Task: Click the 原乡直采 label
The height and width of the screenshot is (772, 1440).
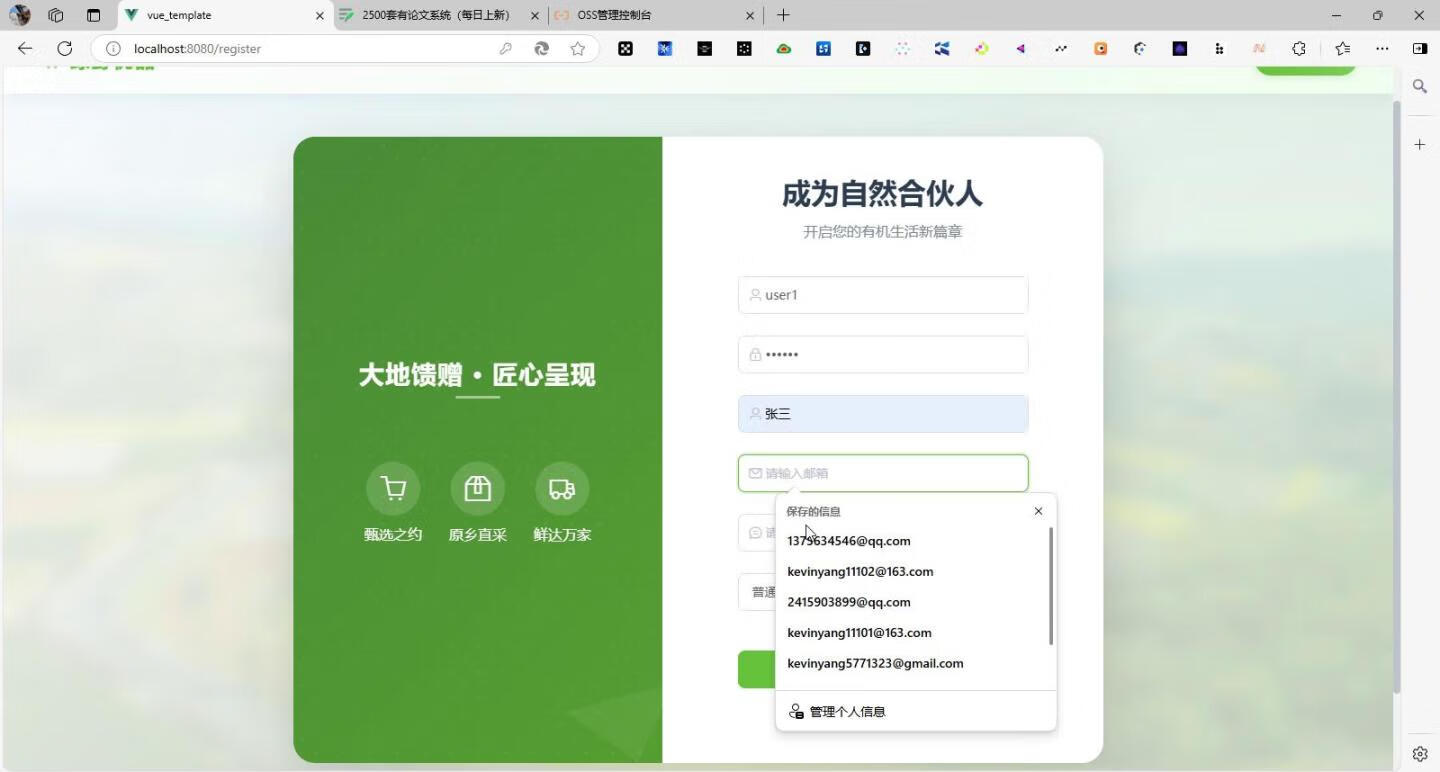Action: 478,535
